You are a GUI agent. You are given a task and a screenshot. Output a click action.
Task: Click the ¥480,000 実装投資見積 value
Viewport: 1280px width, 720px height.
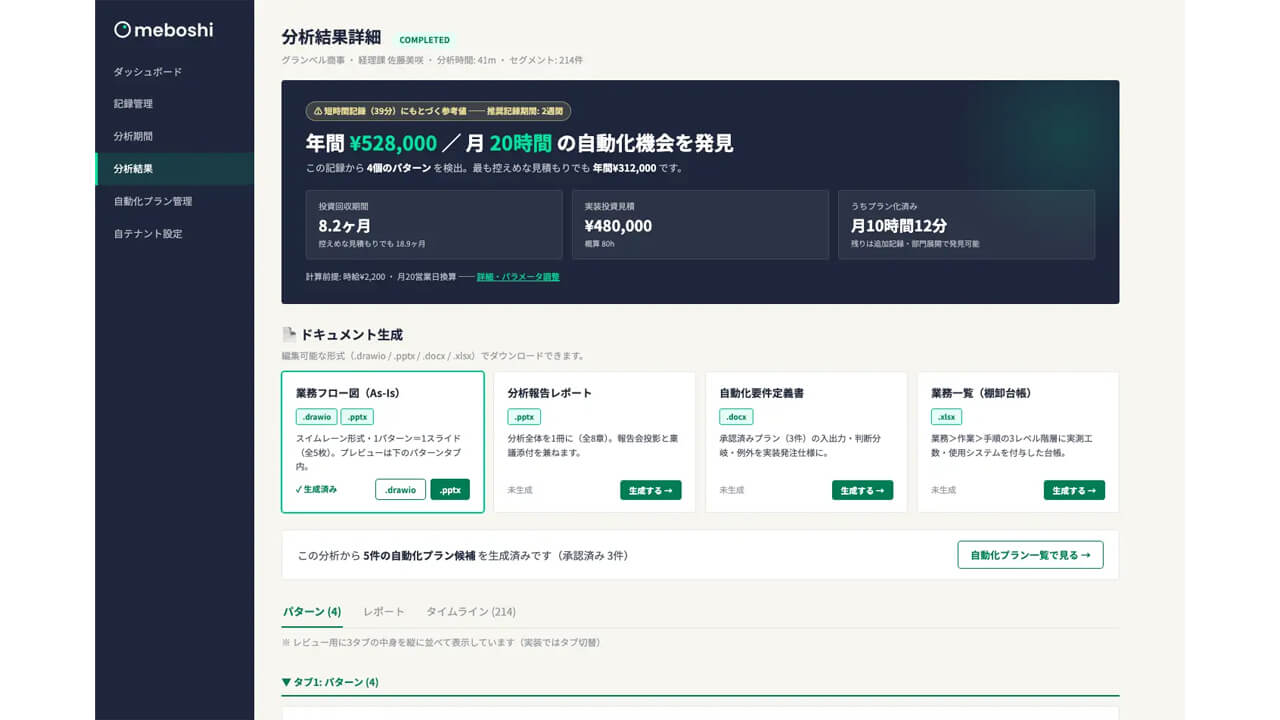coord(618,226)
